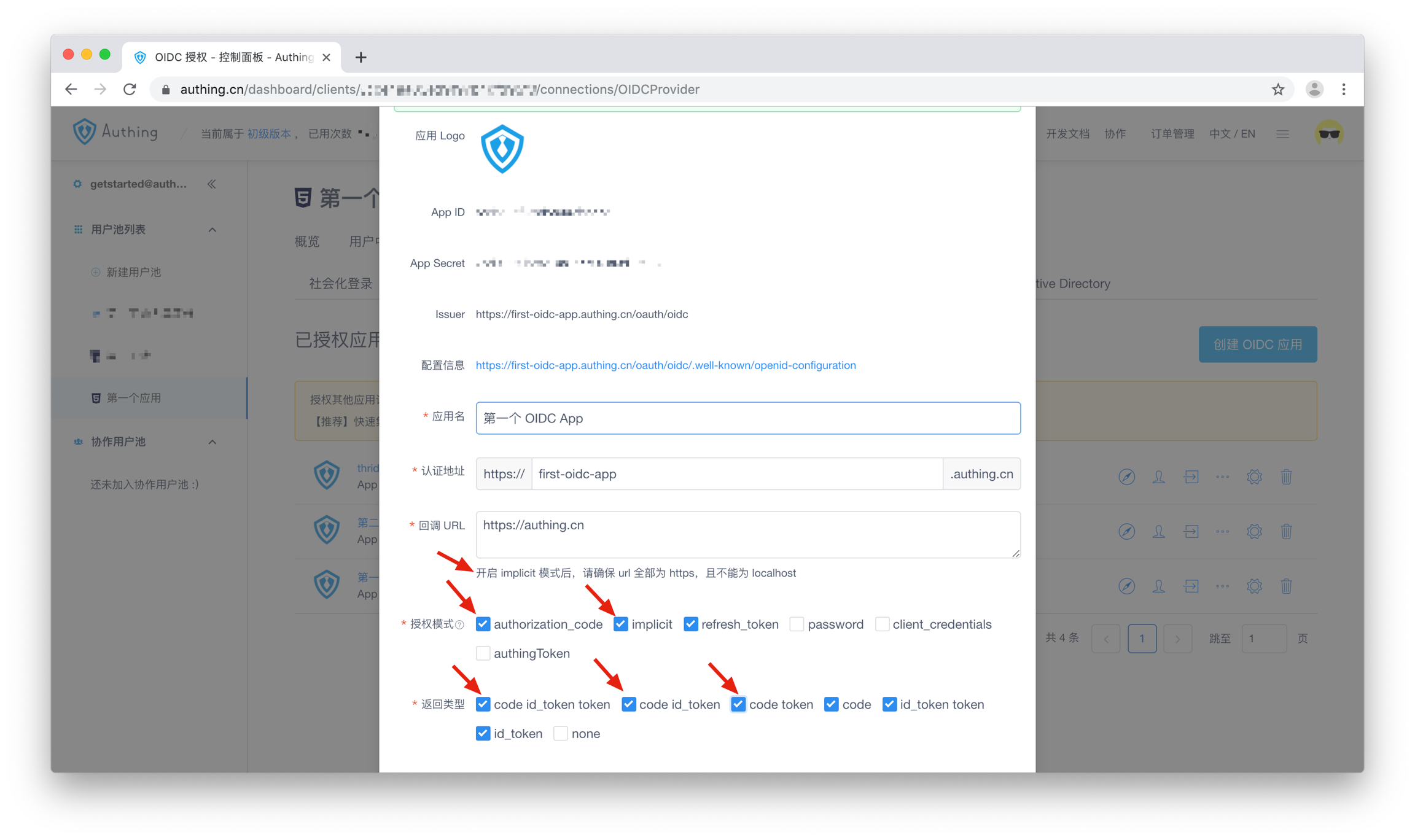Switch to the OIDC 授权 browser tab

tap(233, 57)
